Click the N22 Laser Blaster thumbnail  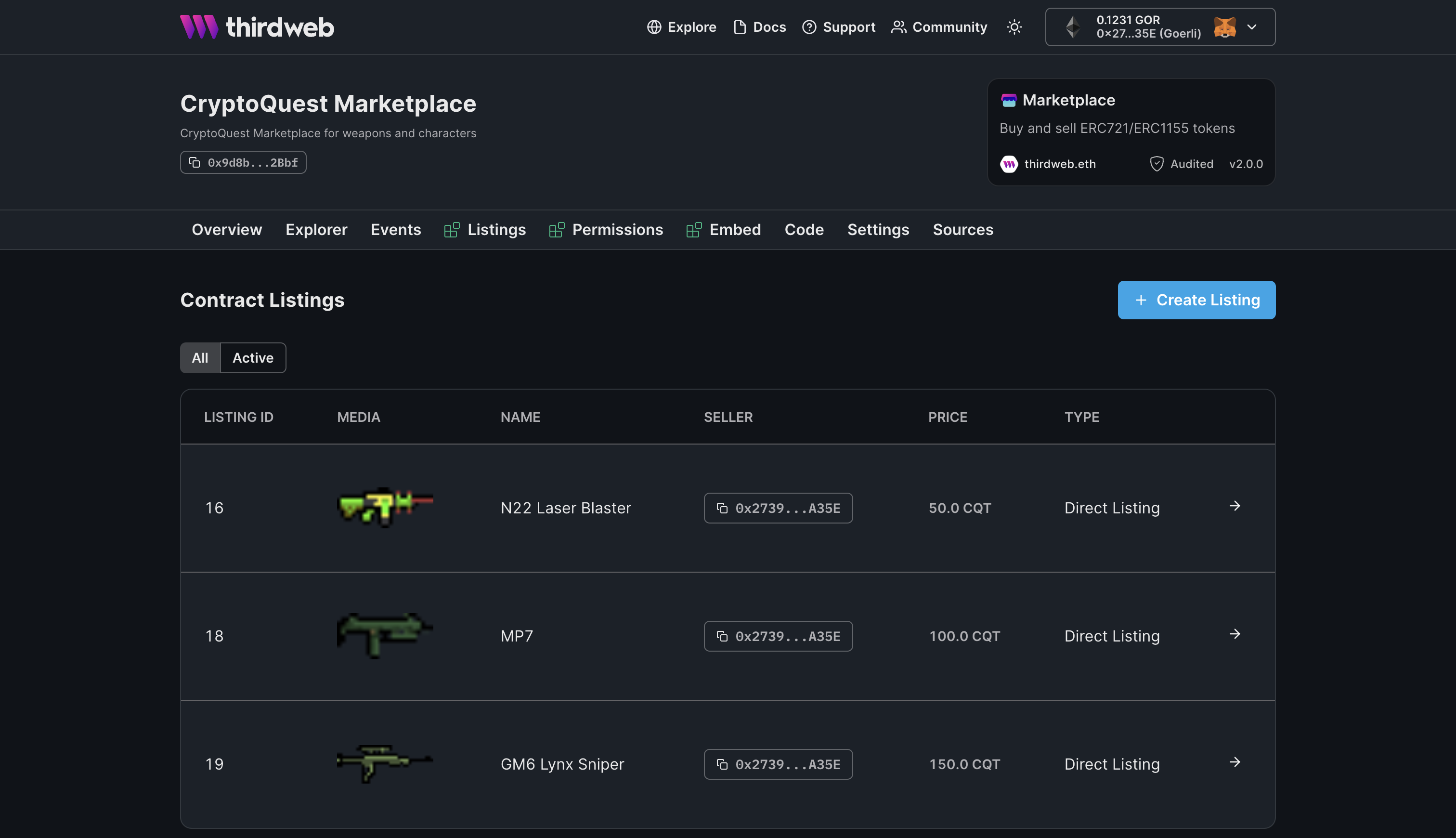[x=385, y=507]
